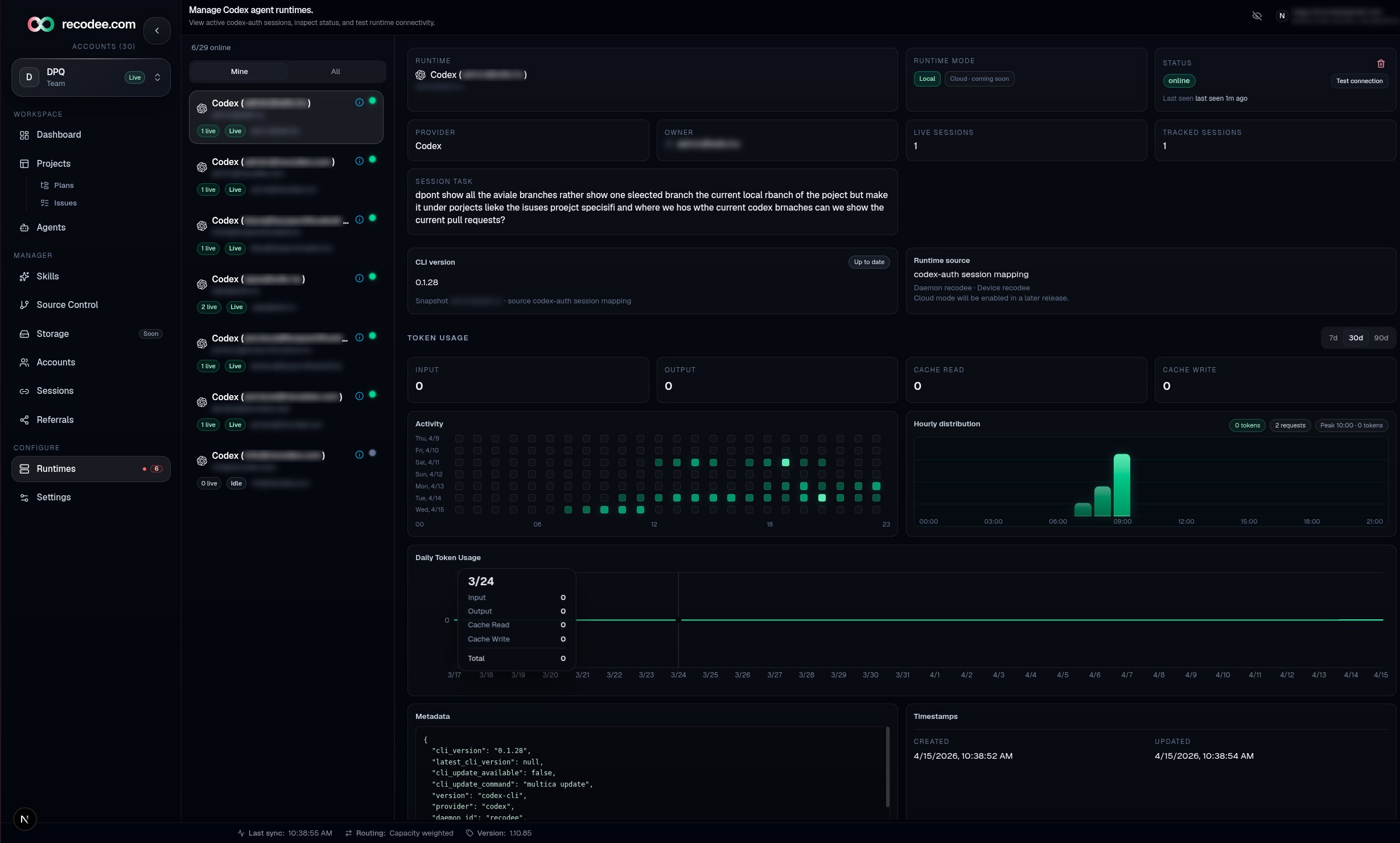
Task: Click the red 6 badge on Runtimes
Action: tap(157, 469)
